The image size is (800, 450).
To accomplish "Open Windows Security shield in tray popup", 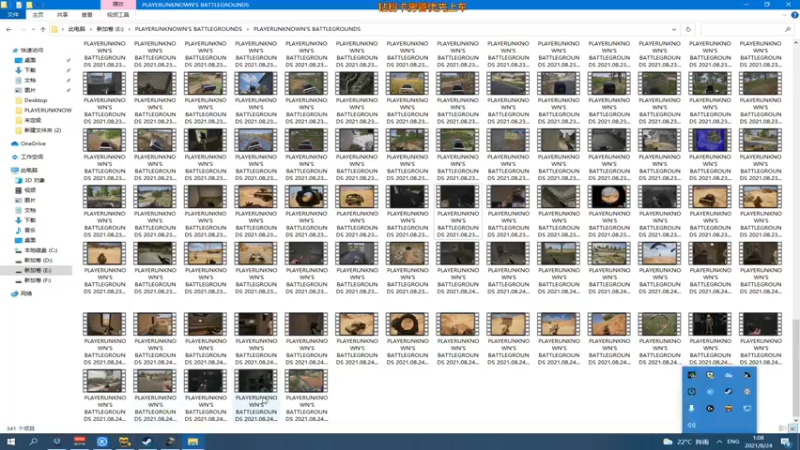I will [710, 376].
